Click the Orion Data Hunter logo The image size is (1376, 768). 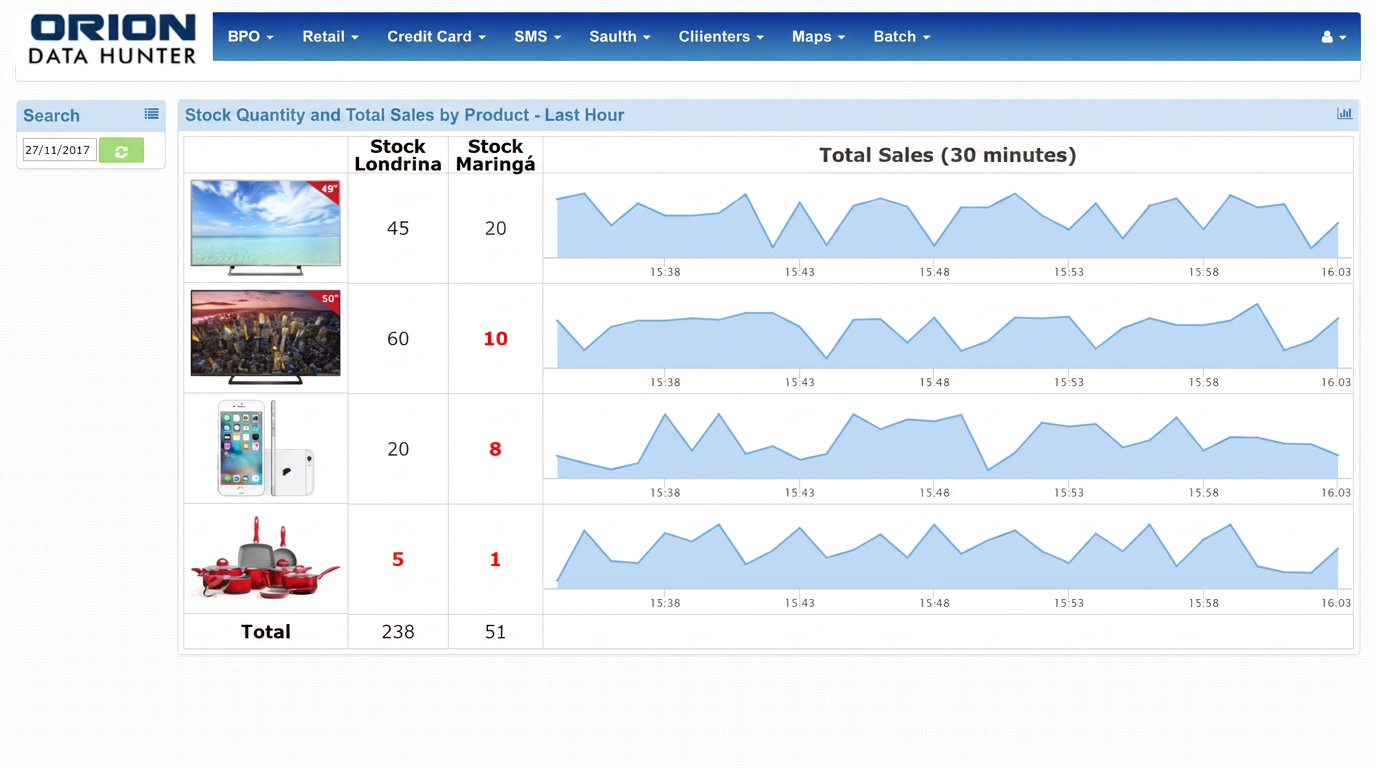(112, 40)
